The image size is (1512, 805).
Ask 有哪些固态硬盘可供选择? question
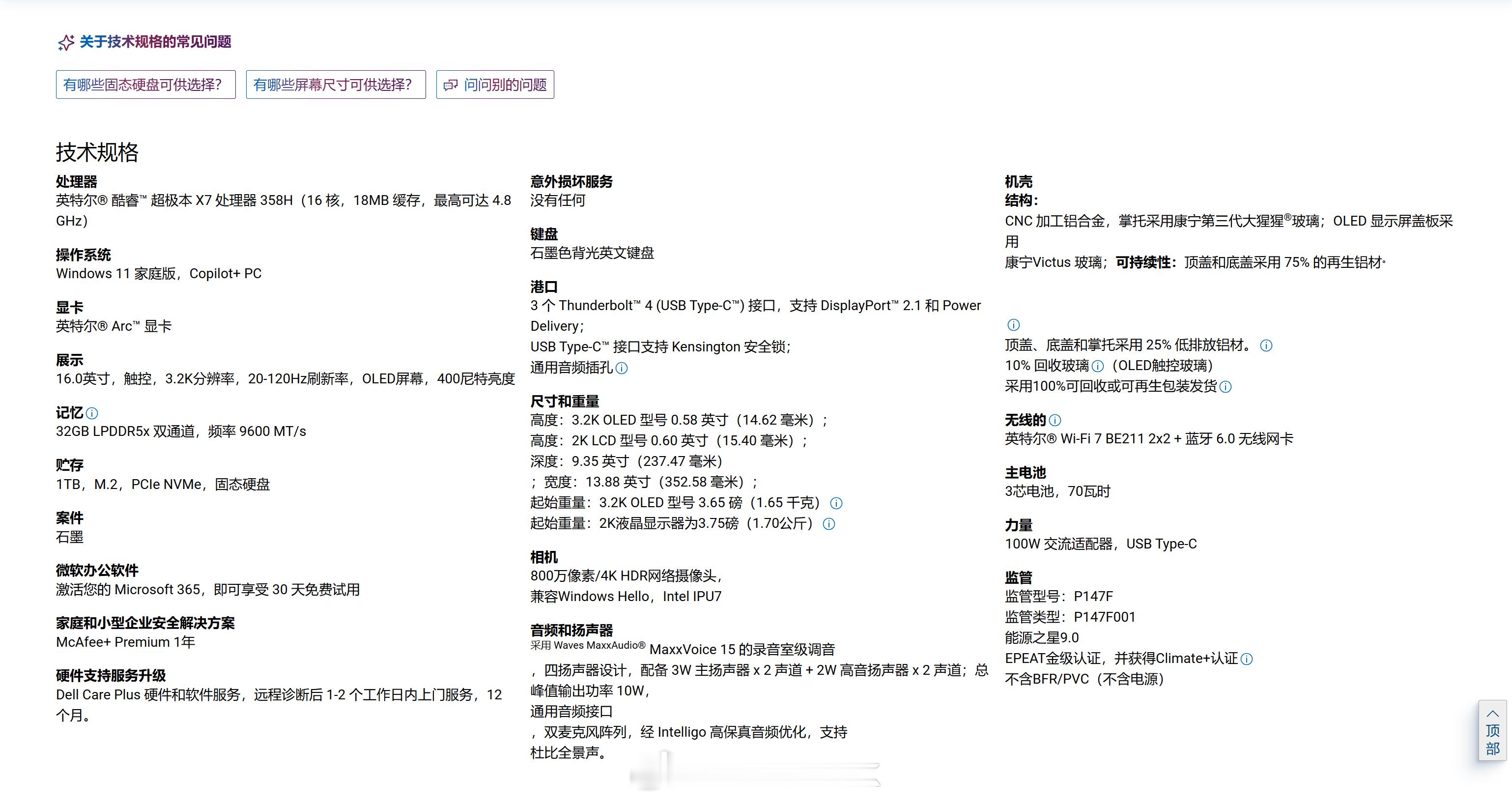click(x=145, y=85)
